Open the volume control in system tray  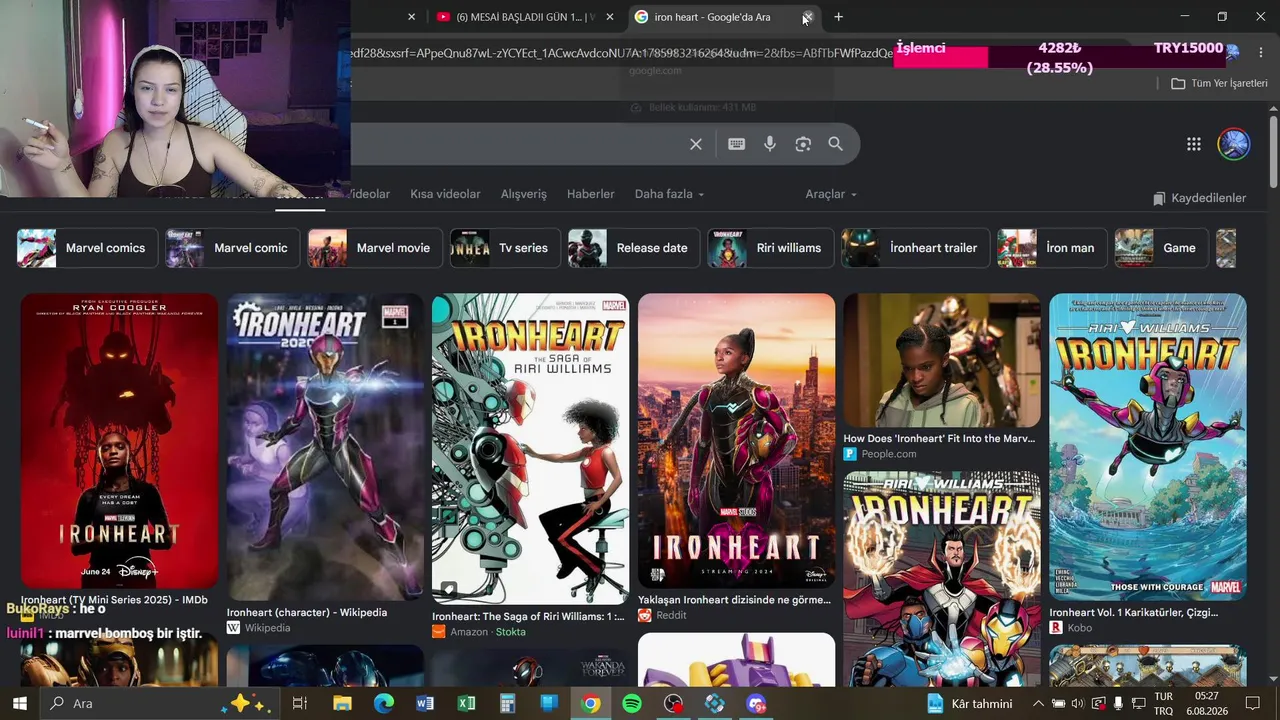(1077, 703)
